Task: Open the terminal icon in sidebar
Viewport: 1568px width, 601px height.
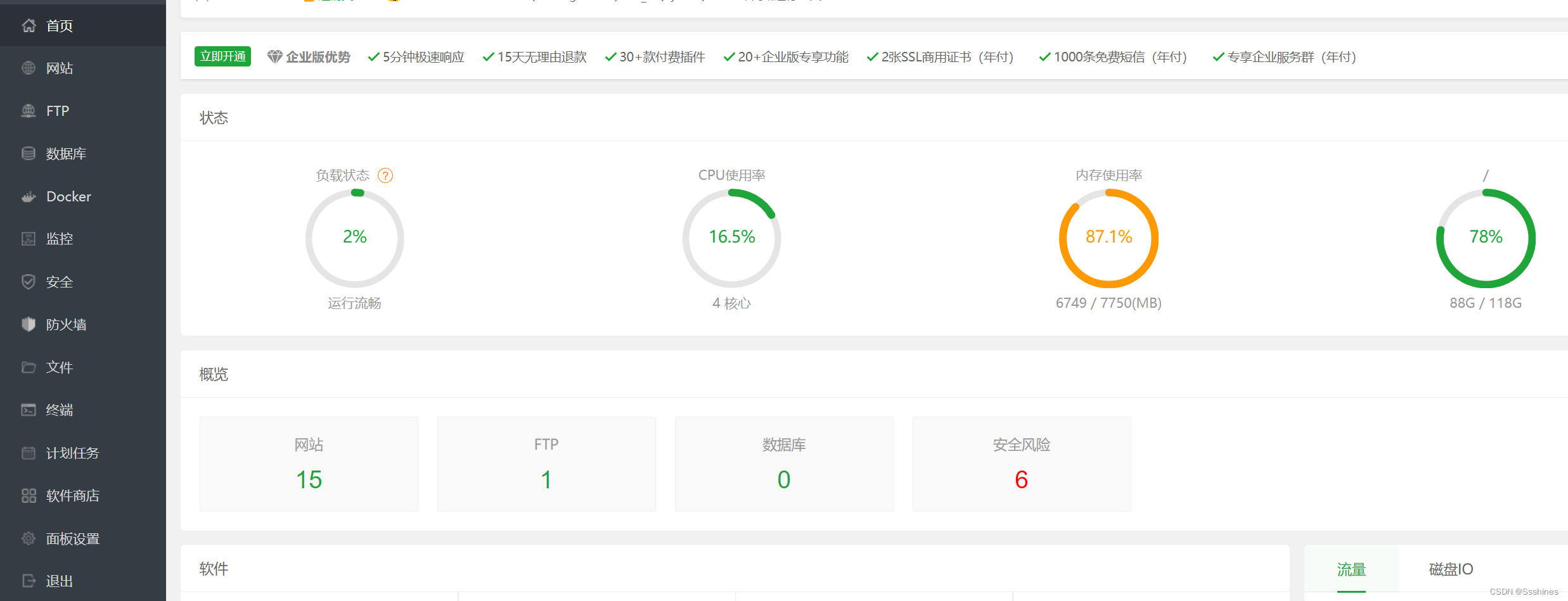Action: pyautogui.click(x=29, y=410)
